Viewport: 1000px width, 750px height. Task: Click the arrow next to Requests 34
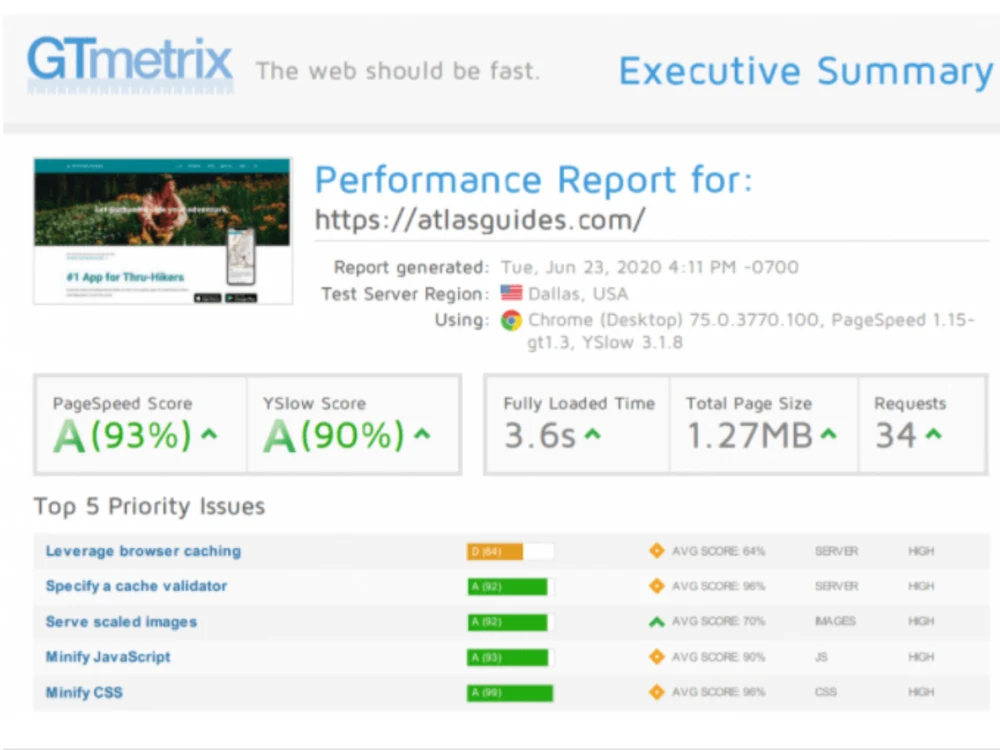tap(933, 434)
